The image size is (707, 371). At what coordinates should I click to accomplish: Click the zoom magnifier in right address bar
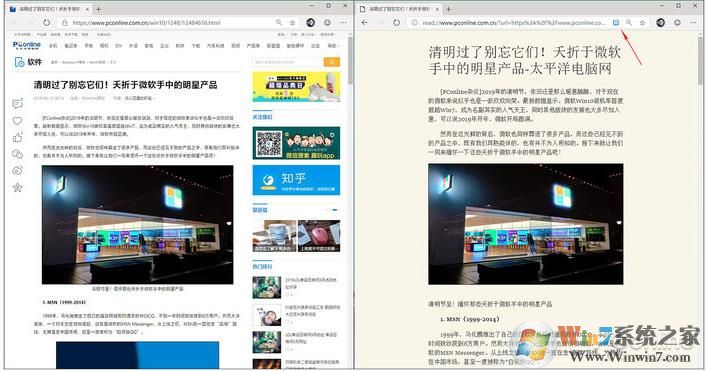(x=629, y=23)
